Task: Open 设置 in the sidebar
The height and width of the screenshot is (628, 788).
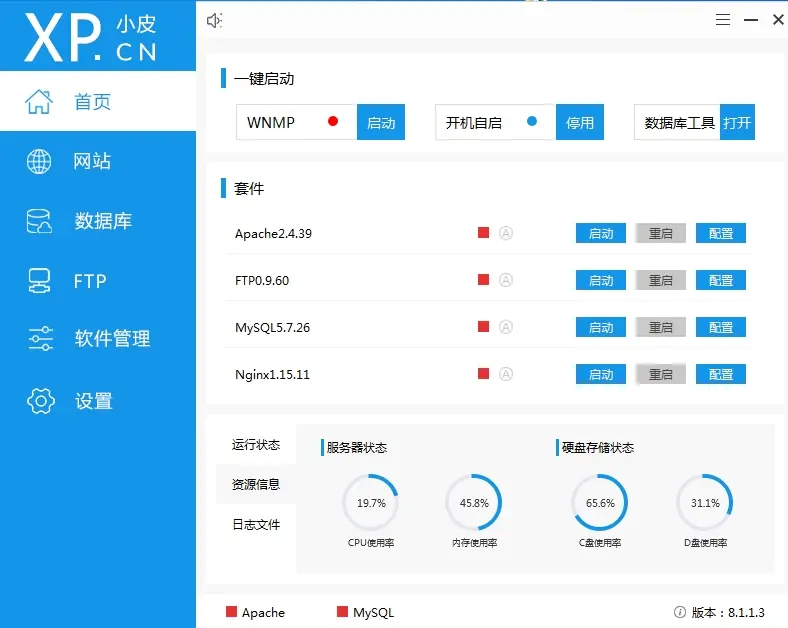Action: 98,401
